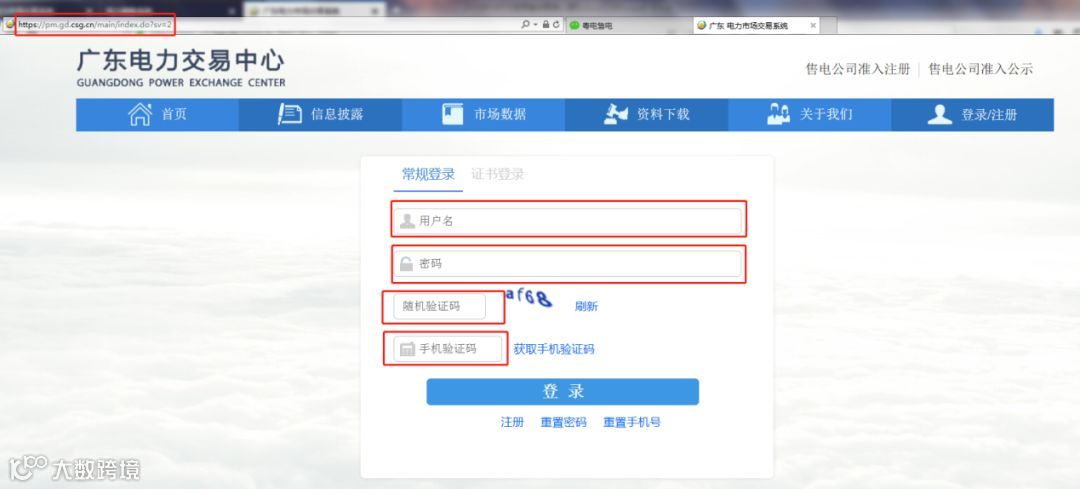Open search dropdown arrow in address bar
Viewport: 1080px width, 489px height.
click(x=535, y=25)
